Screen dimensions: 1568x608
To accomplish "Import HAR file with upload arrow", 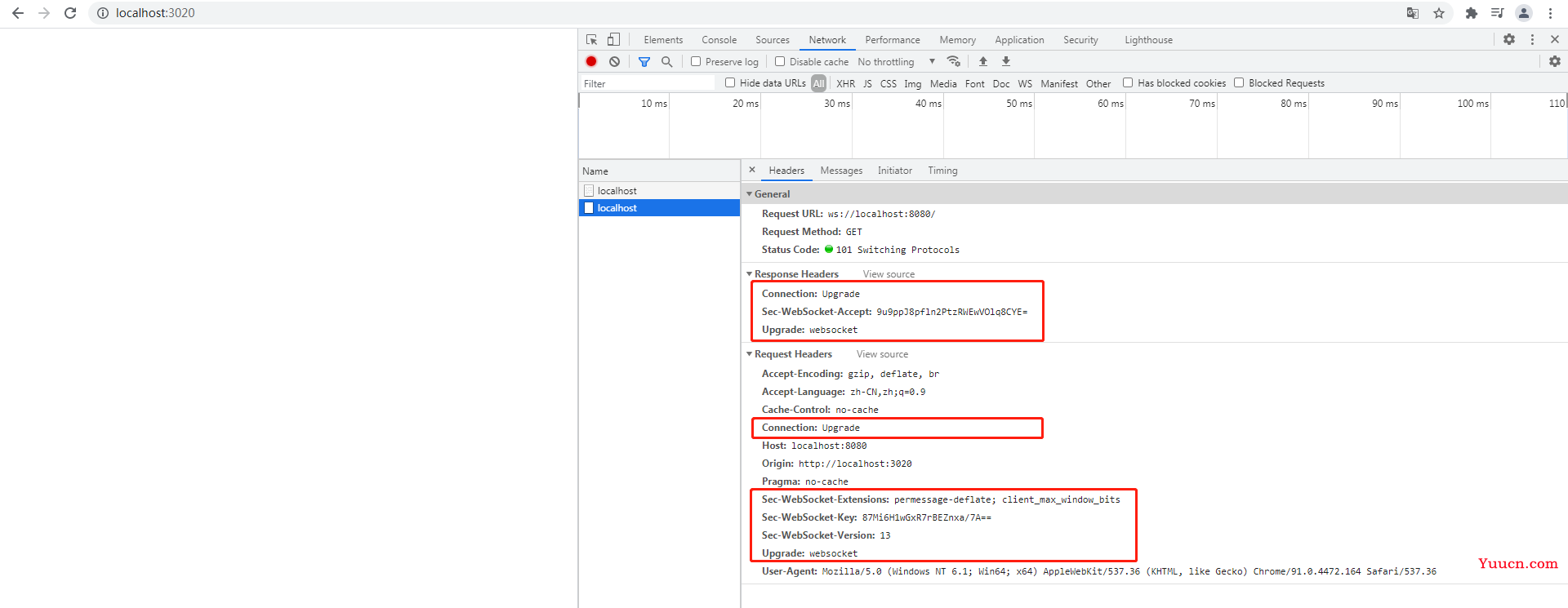I will (983, 61).
